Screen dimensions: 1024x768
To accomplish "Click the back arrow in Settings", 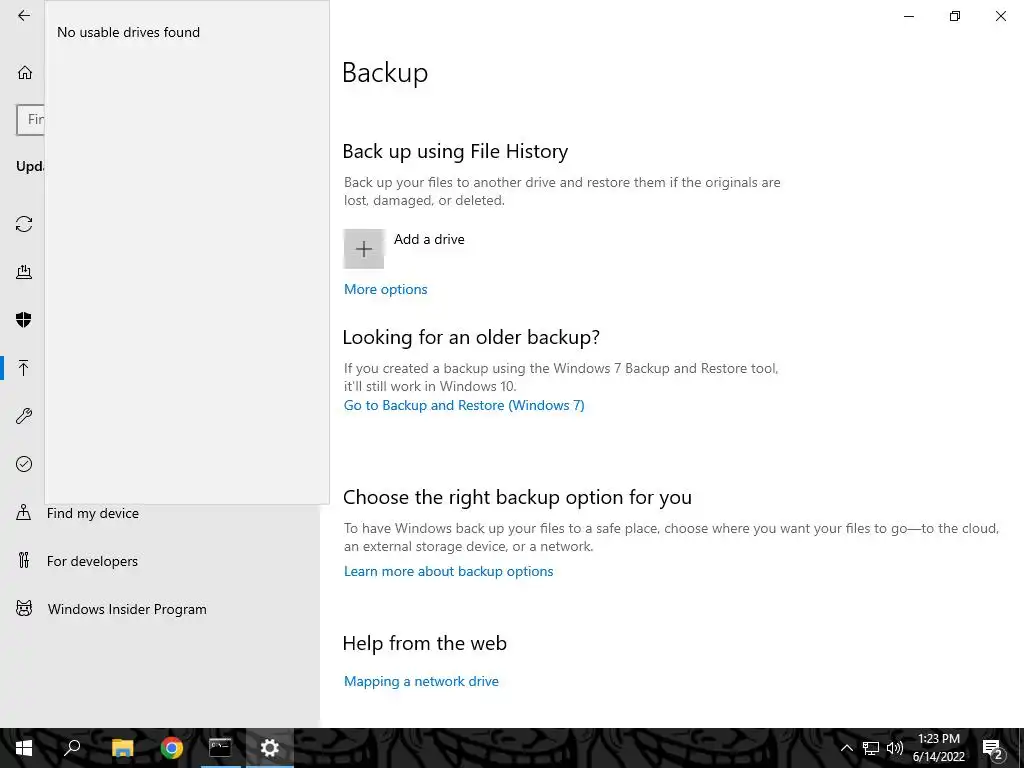I will [x=24, y=16].
